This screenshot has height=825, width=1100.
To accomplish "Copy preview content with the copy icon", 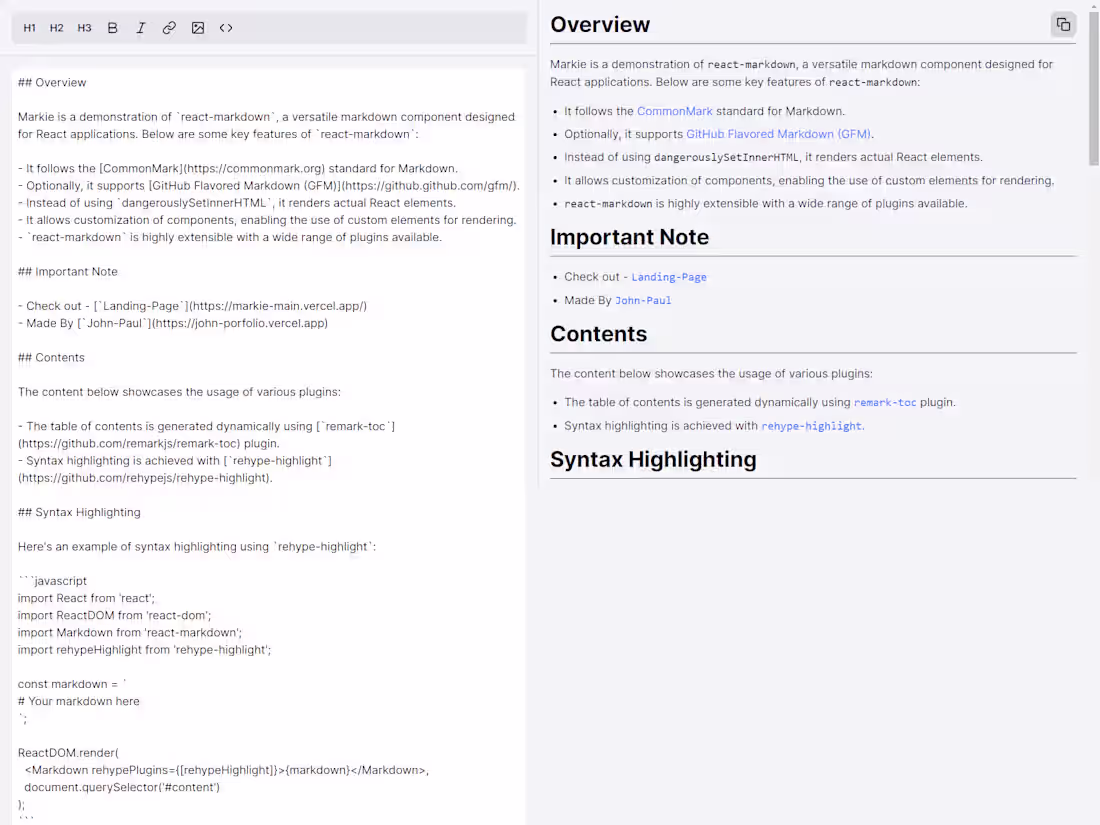I will [x=1064, y=25].
